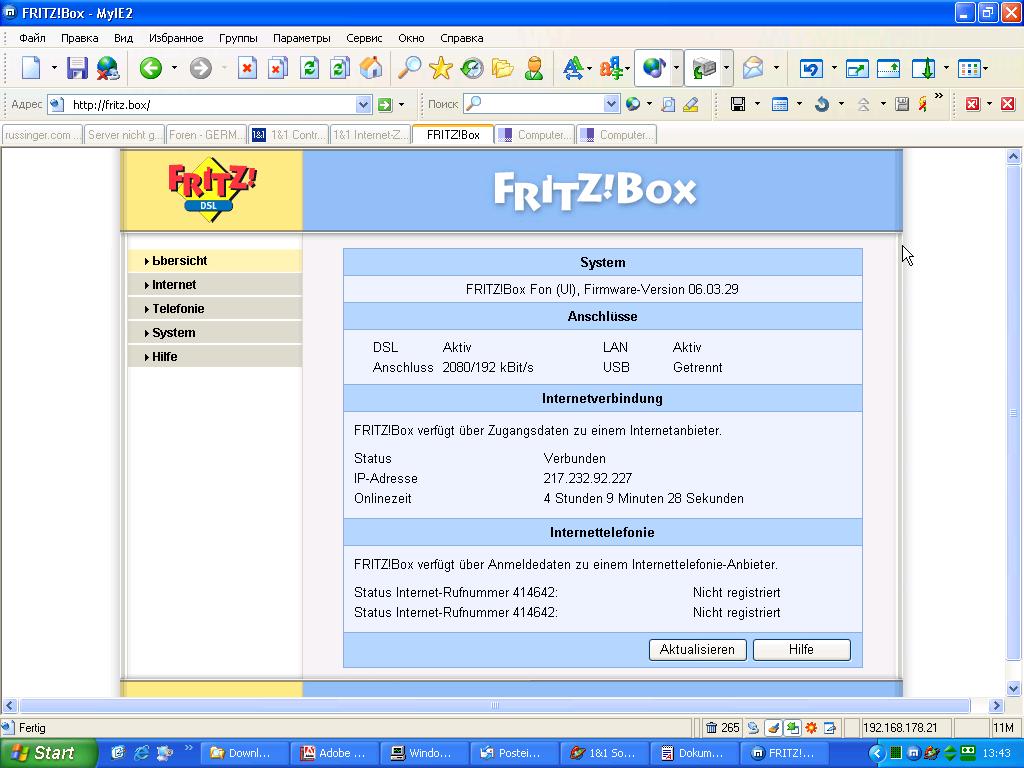The width and height of the screenshot is (1024, 768).
Task: Click the green down arrow window icon
Action: tap(923, 69)
